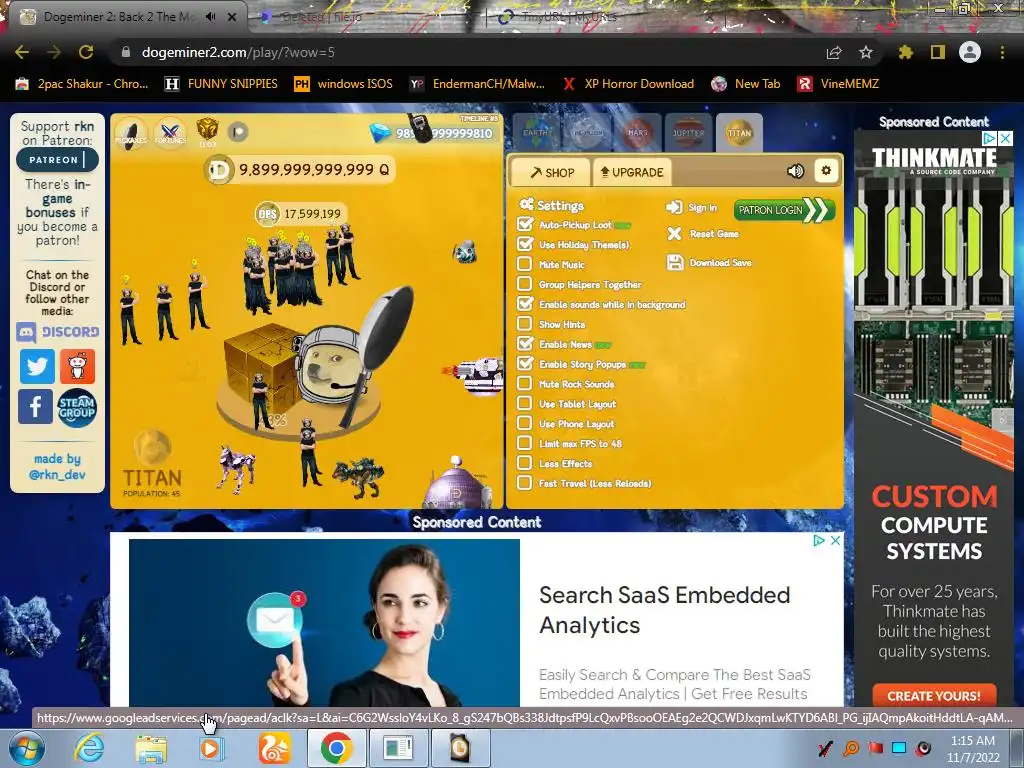The image size is (1024, 768).
Task: Open the Steam Group icon
Action: (x=76, y=408)
